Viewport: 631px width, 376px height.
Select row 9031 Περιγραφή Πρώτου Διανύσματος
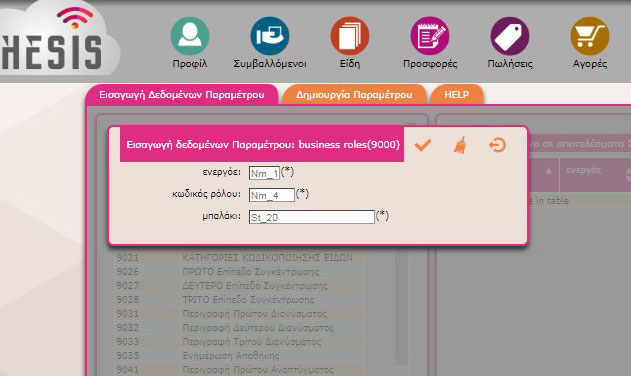pyautogui.click(x=239, y=314)
